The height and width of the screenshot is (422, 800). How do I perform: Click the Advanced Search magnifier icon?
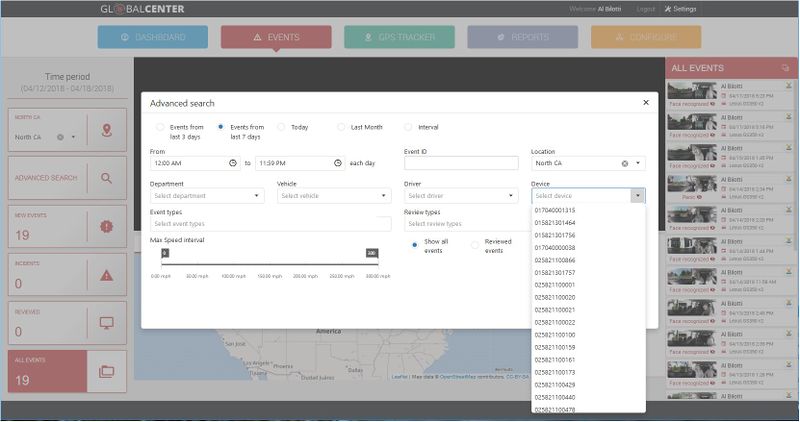107,178
